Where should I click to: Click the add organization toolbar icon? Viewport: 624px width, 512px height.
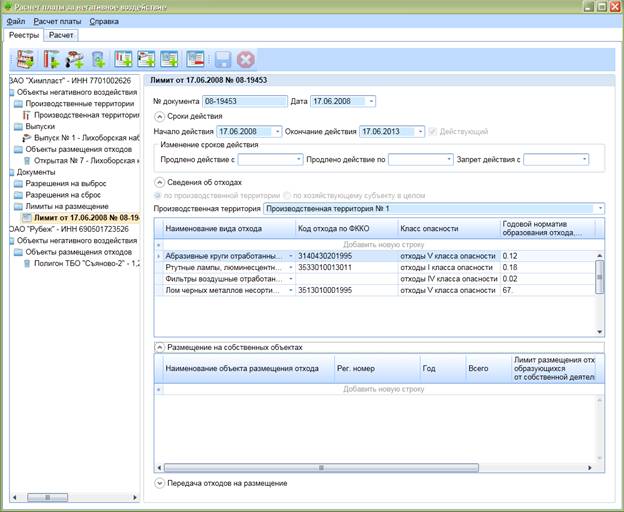coord(25,59)
